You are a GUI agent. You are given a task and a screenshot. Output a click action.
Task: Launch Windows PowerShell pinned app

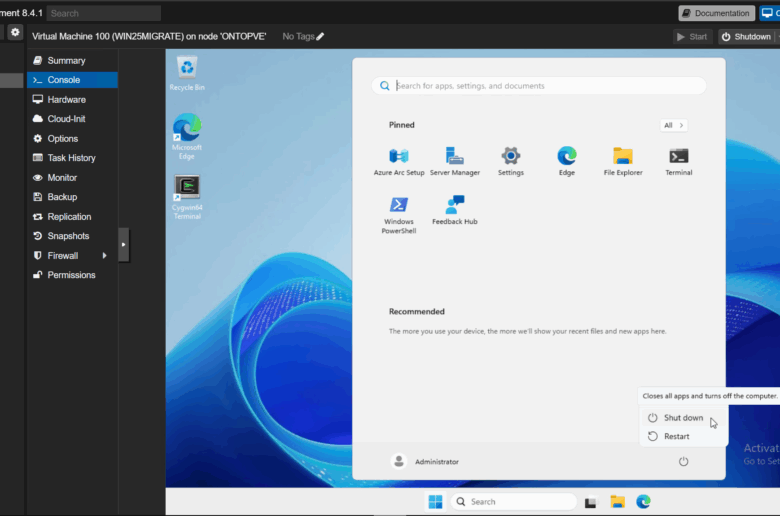399,215
